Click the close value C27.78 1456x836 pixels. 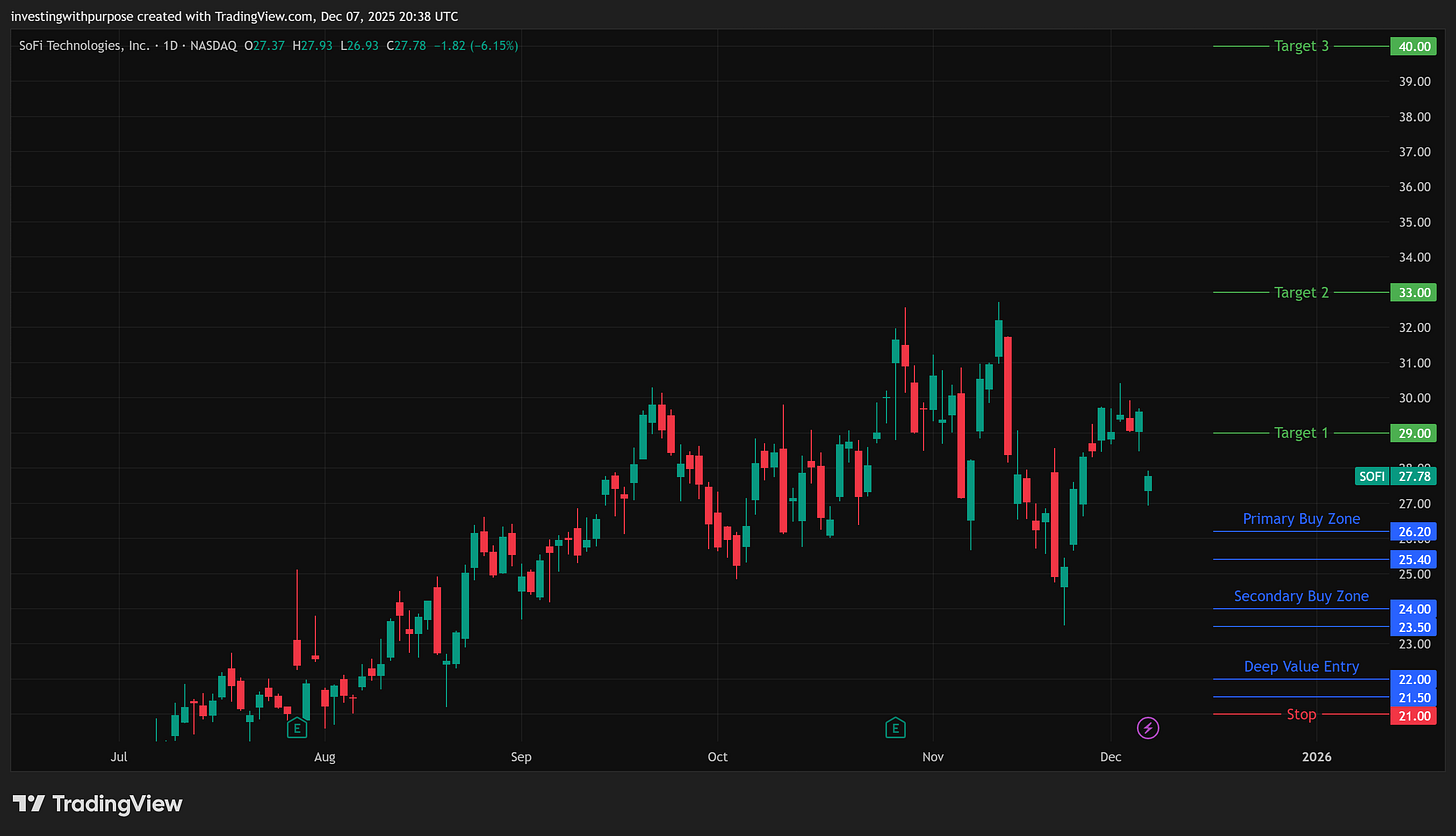click(407, 46)
